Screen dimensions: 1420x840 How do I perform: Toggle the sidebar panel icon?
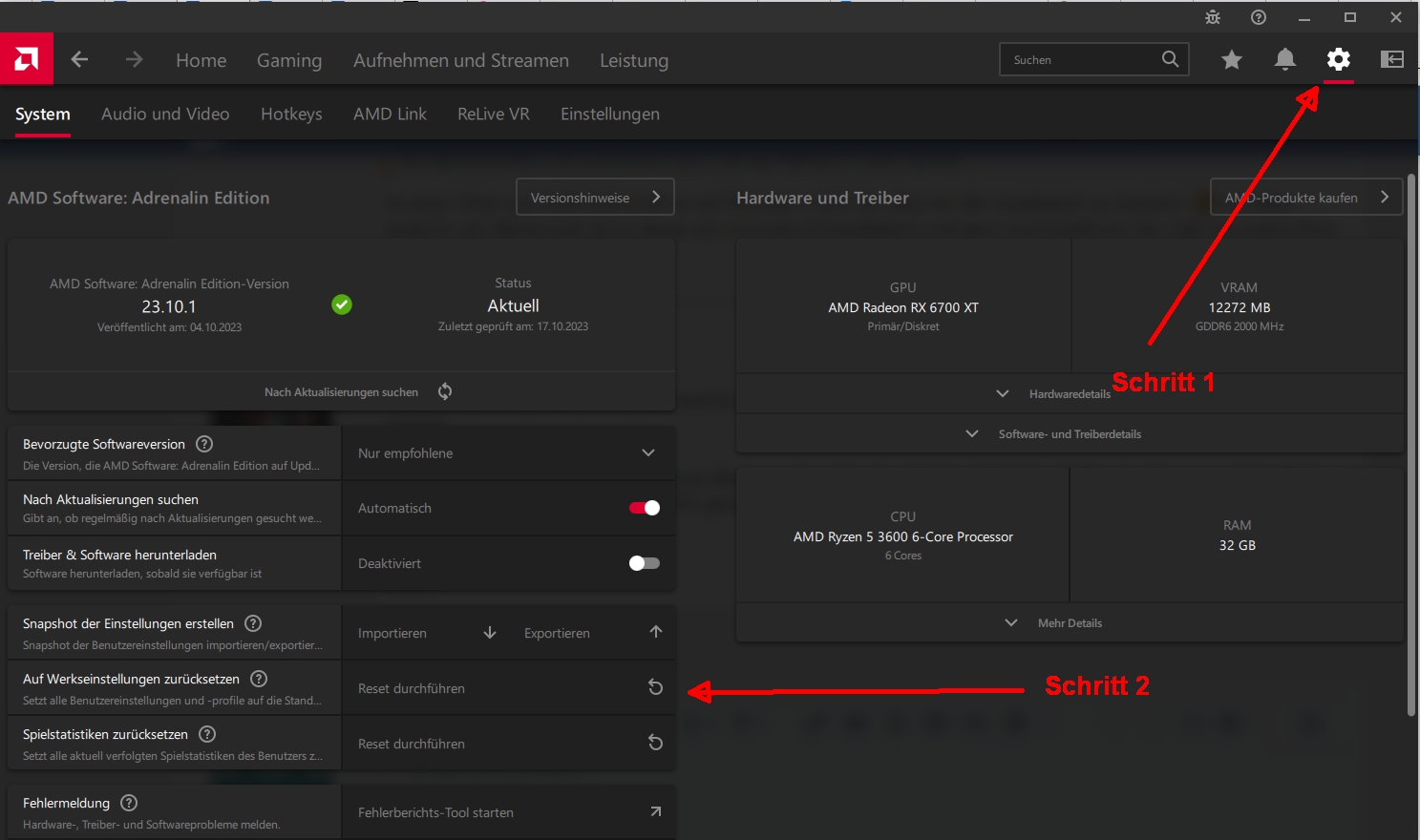click(x=1392, y=59)
